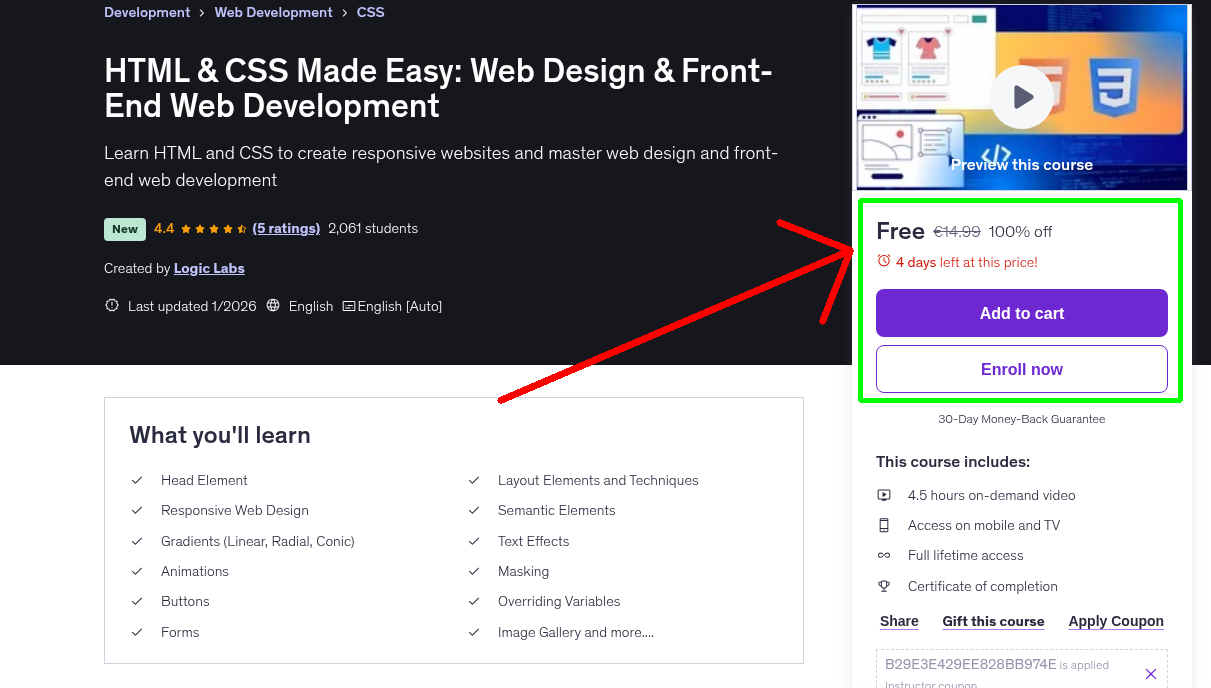1211x688 pixels.
Task: Click Enroll now
Action: [1021, 368]
